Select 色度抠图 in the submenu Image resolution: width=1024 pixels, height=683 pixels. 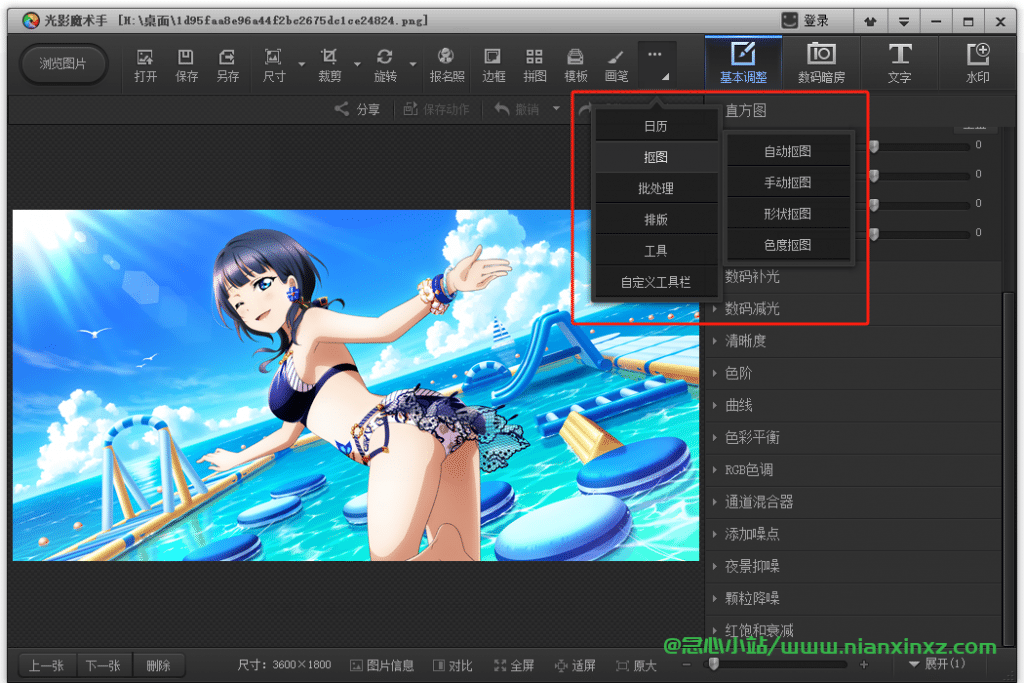pos(788,246)
